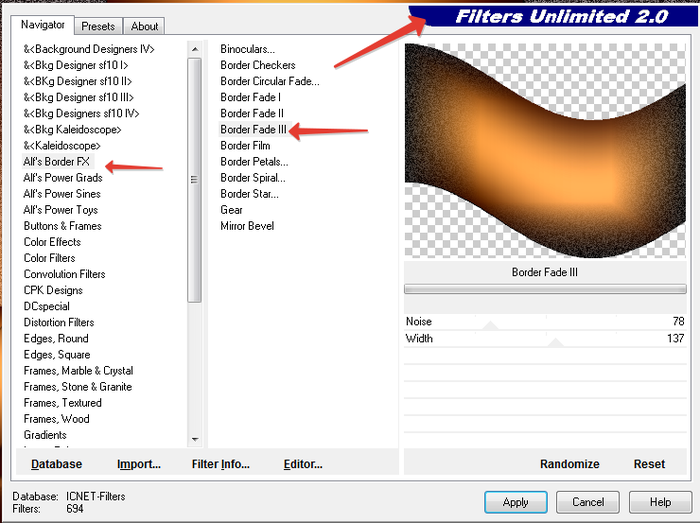Choose the Border Fade III filter
Screen dimensions: 700x523
[x=254, y=129]
